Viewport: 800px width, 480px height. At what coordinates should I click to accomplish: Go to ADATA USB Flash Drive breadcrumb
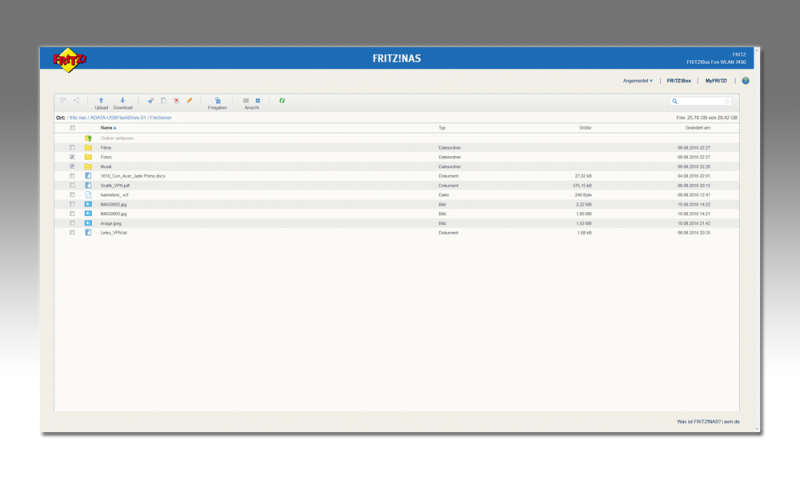(118, 118)
